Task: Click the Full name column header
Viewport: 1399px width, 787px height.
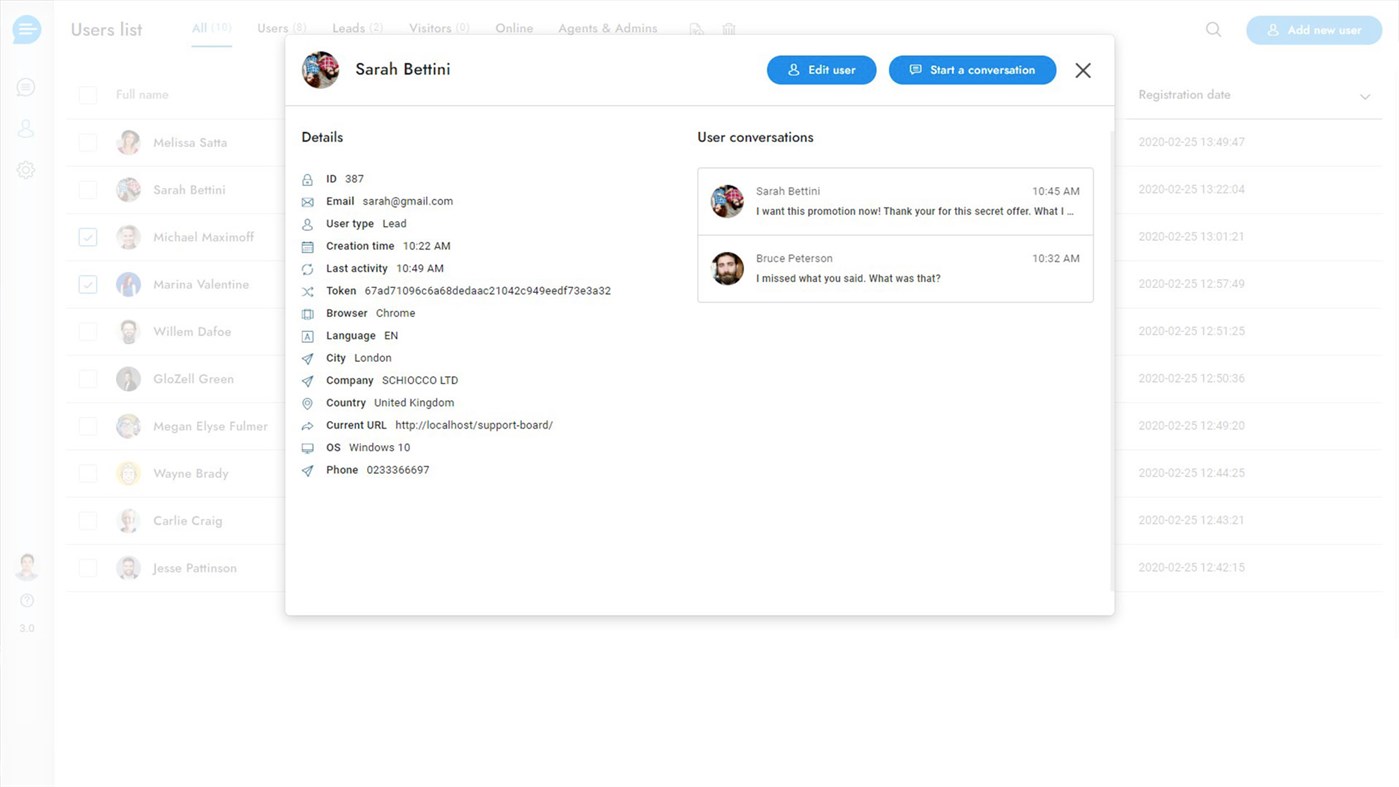Action: point(142,95)
